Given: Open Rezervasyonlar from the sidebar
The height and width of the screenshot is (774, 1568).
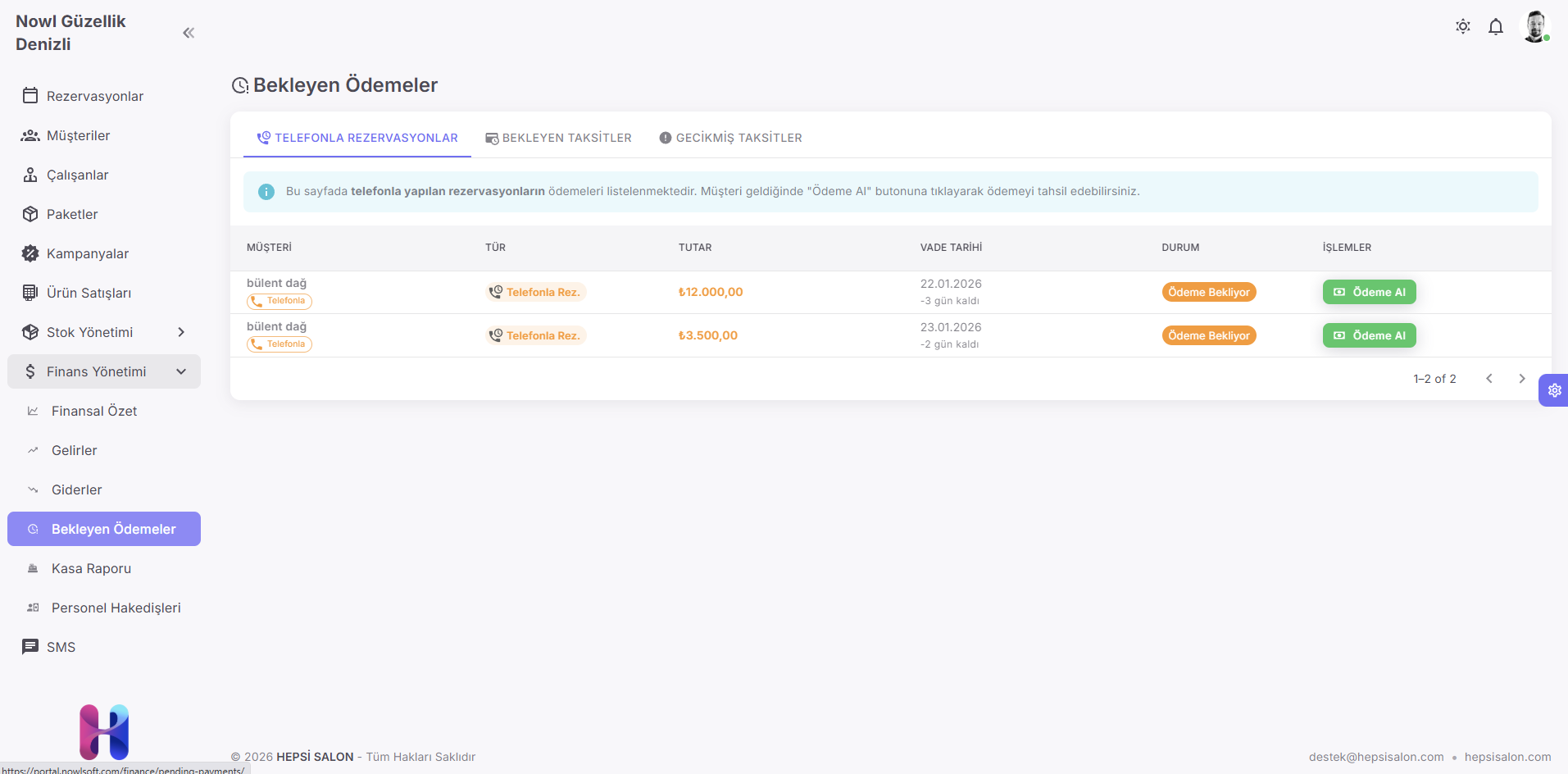Looking at the screenshot, I should point(95,96).
